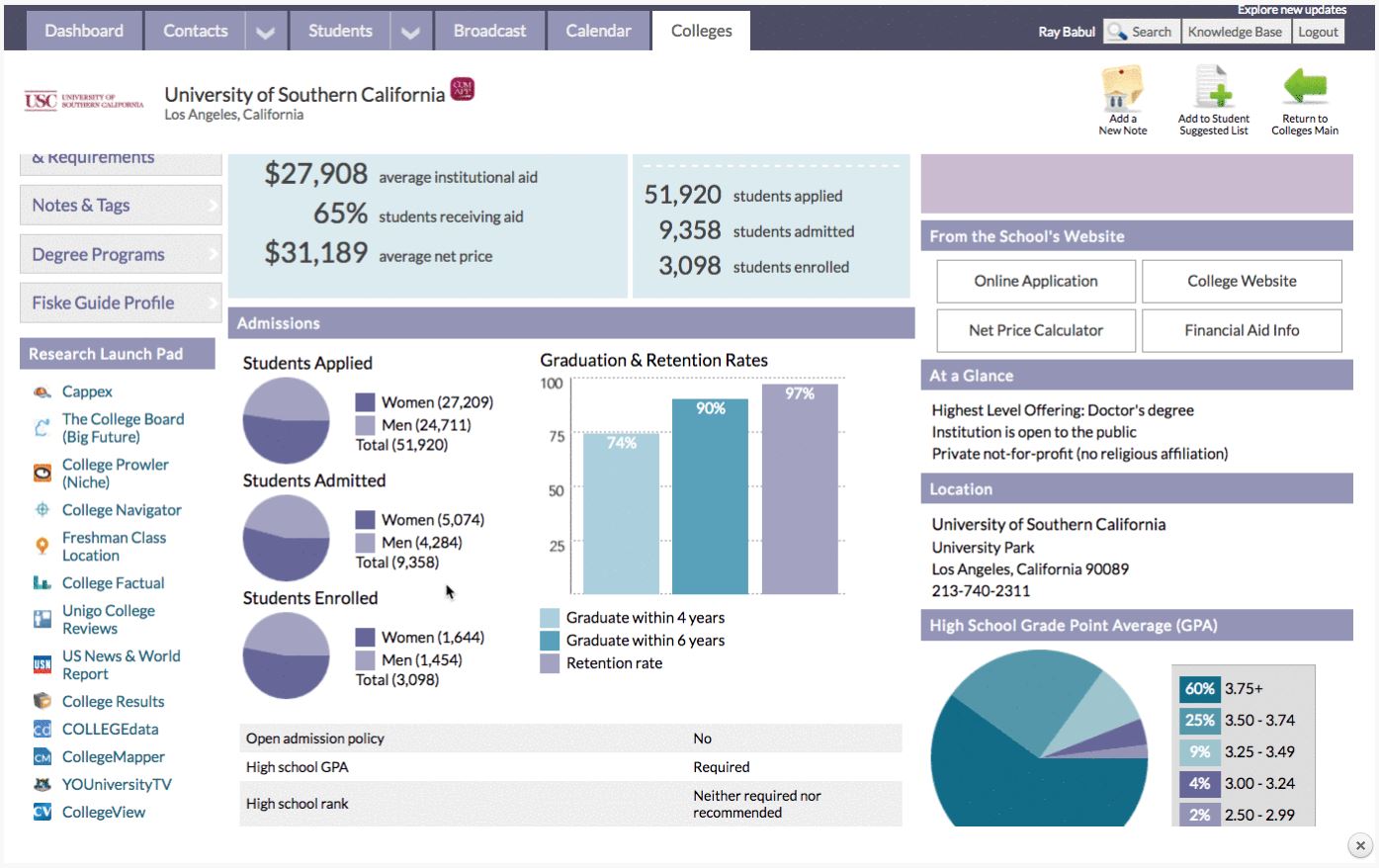The image size is (1379, 868).
Task: Click the COLLEGEdata icon
Action: (x=42, y=730)
